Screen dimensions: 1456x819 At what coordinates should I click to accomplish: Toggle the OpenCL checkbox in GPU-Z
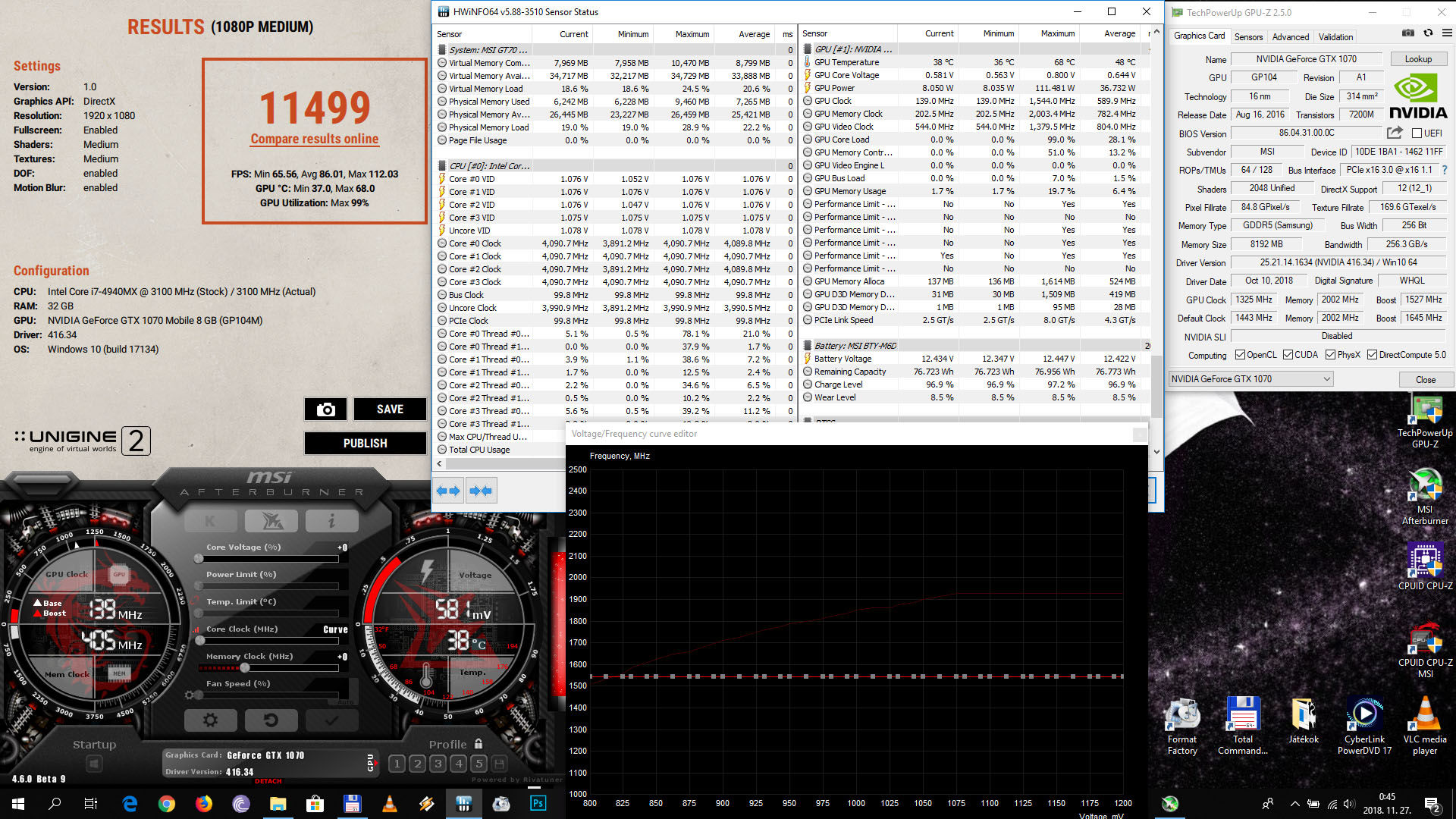[1240, 355]
